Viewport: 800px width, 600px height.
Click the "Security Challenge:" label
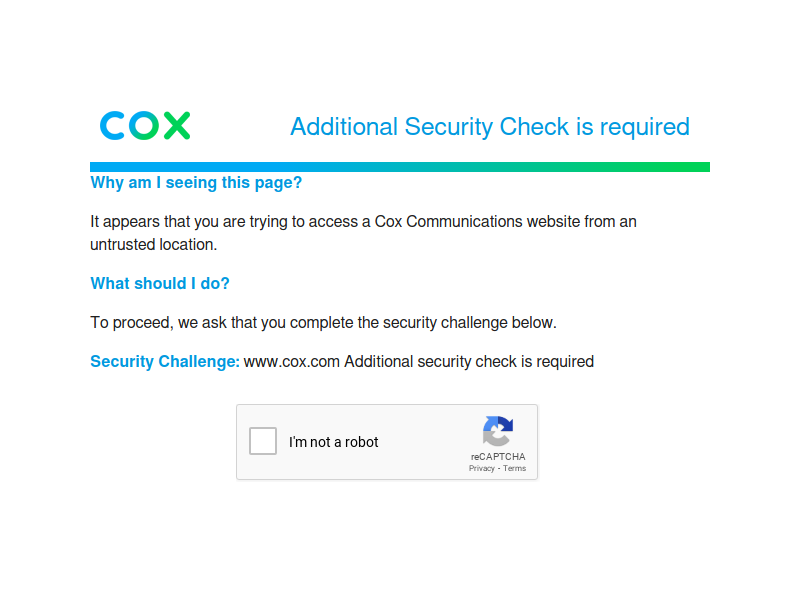165,361
